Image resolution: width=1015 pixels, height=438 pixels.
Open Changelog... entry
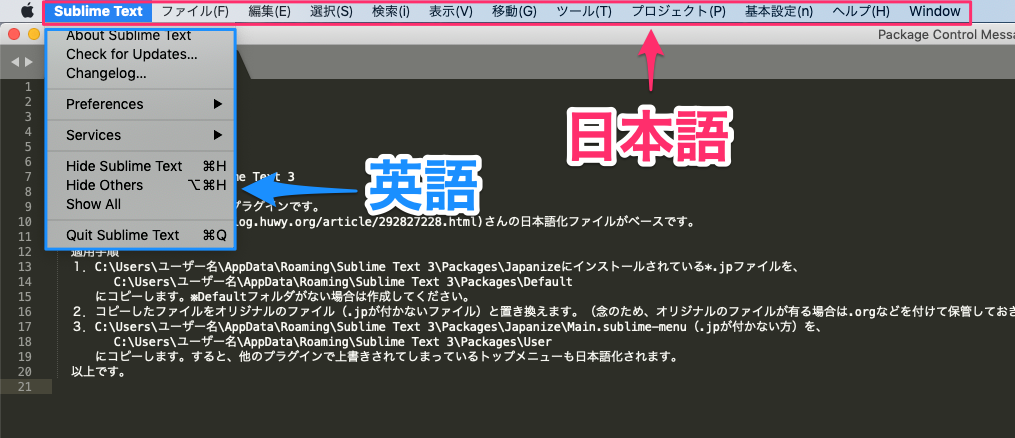pyautogui.click(x=140, y=74)
